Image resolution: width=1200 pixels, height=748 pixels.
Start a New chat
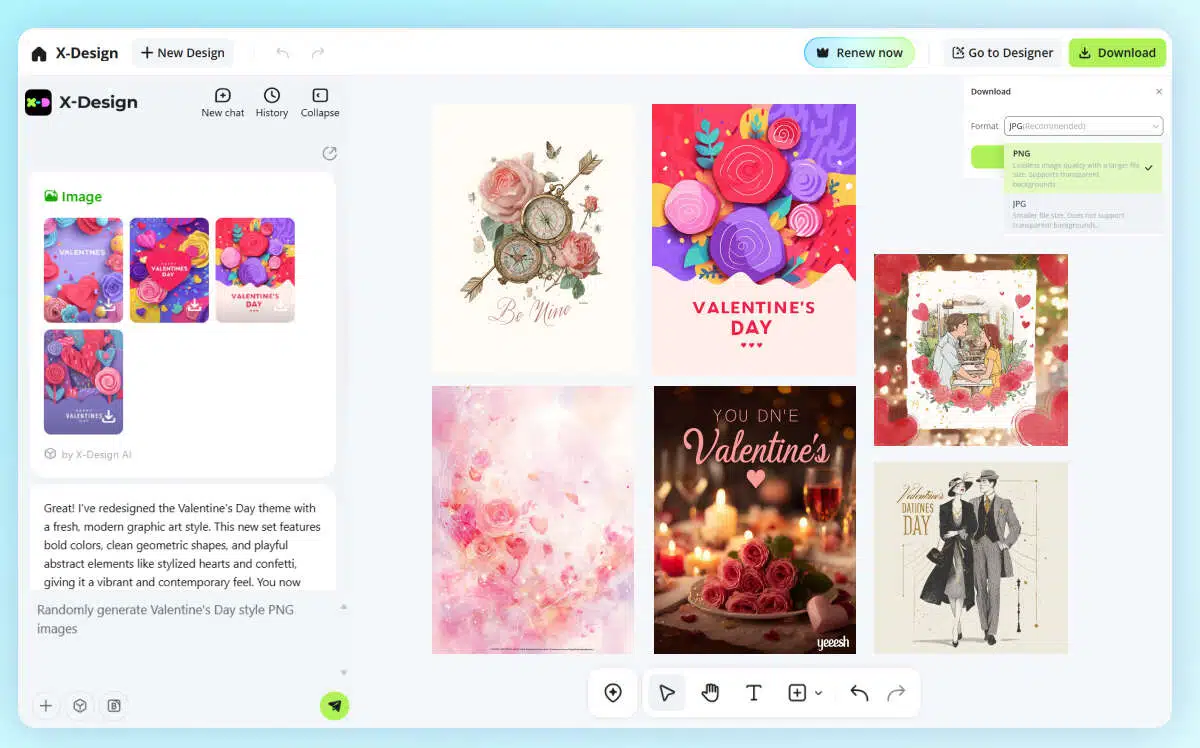222,102
